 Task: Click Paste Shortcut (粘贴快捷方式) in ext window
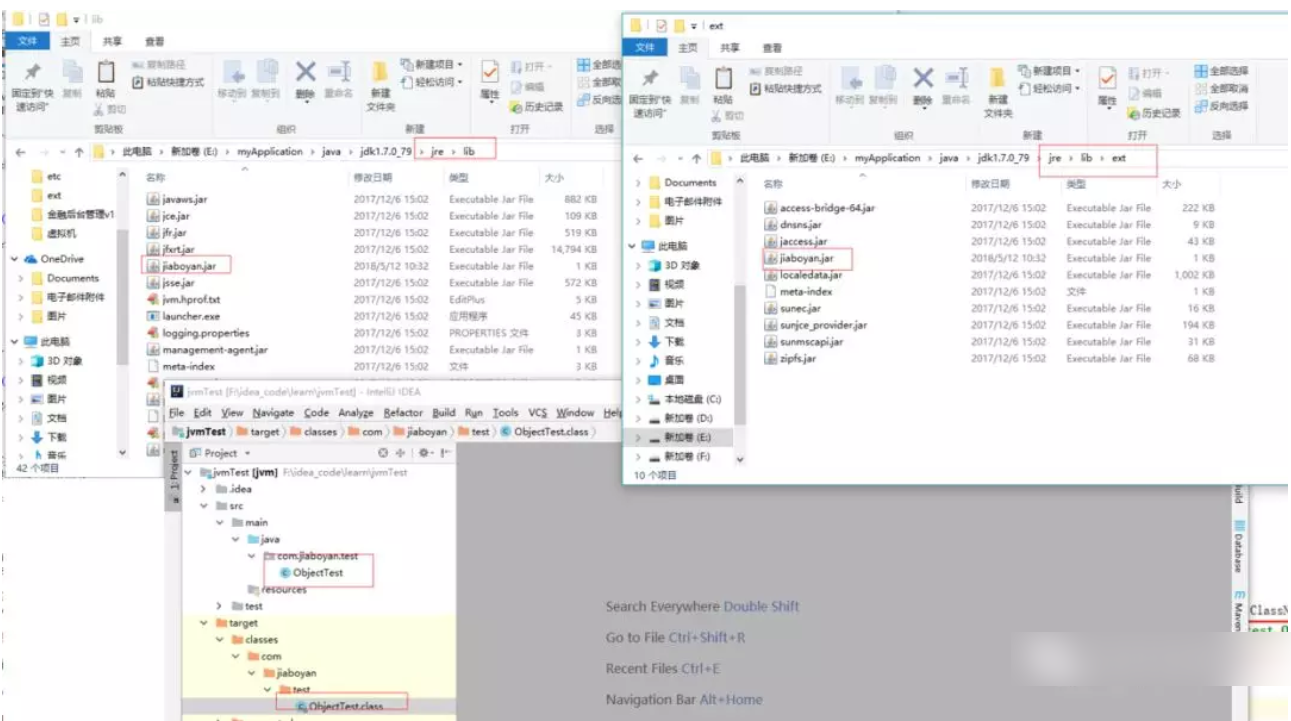tap(786, 89)
